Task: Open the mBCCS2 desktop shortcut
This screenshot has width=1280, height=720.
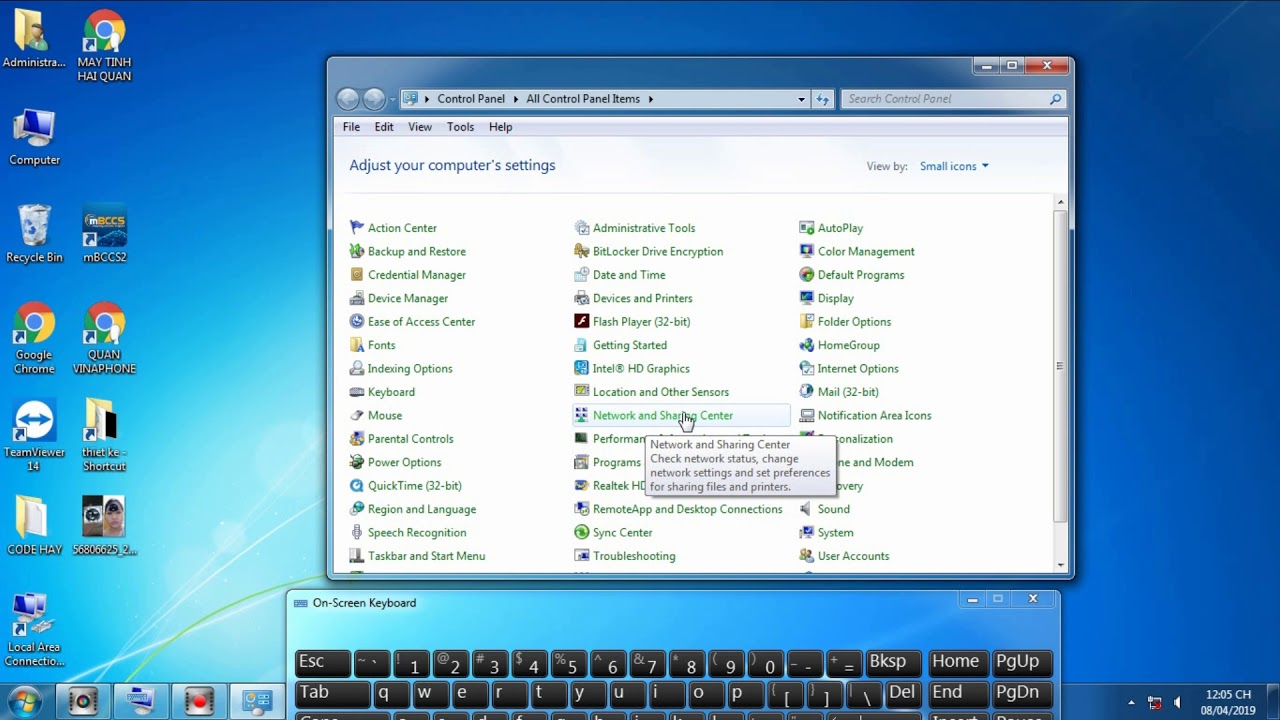Action: point(104,234)
